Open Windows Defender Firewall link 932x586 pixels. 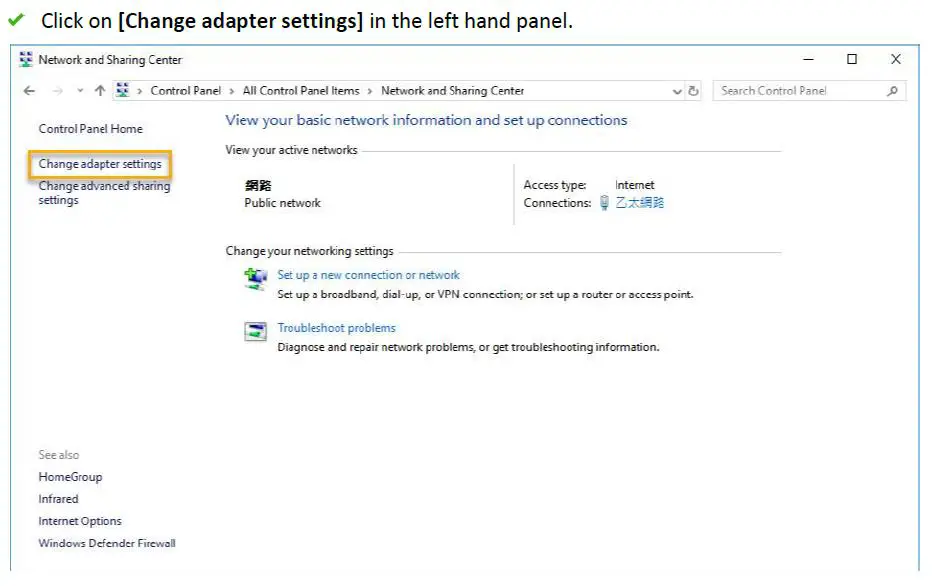(107, 543)
